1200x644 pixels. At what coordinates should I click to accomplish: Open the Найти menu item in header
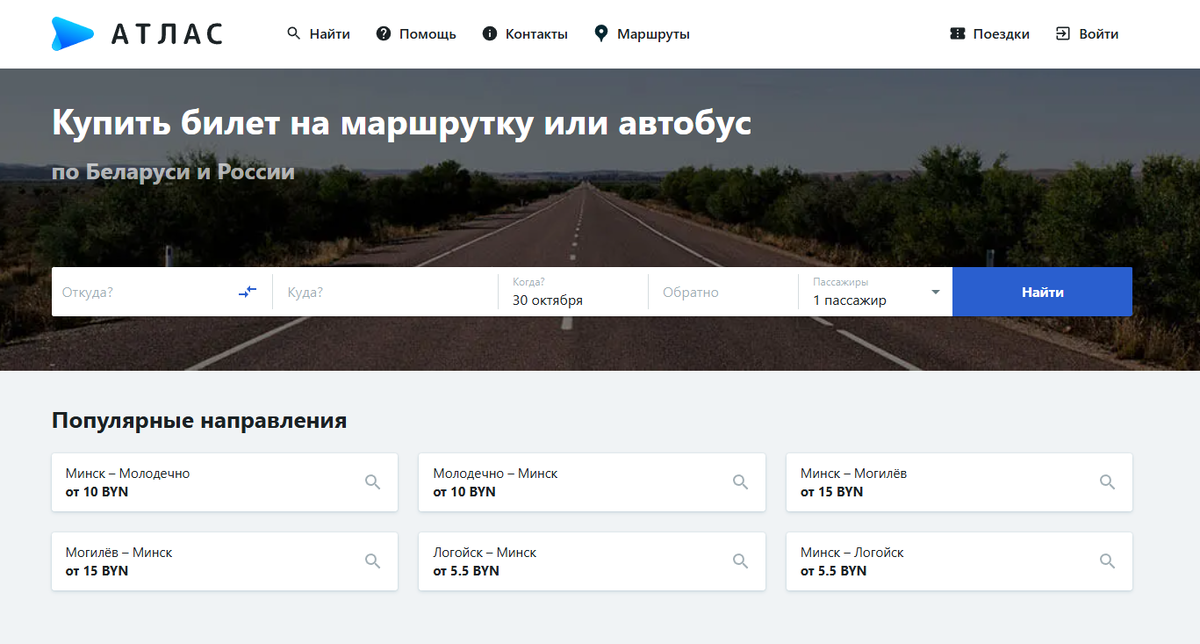(319, 34)
